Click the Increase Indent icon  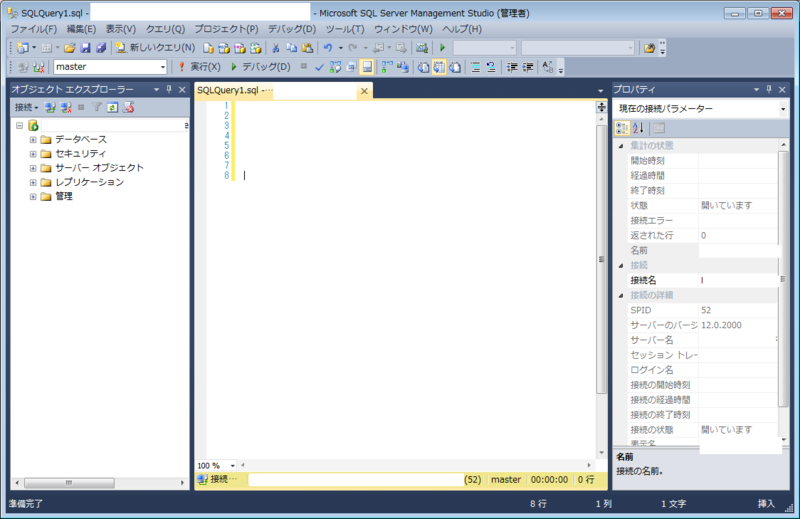tap(528, 67)
